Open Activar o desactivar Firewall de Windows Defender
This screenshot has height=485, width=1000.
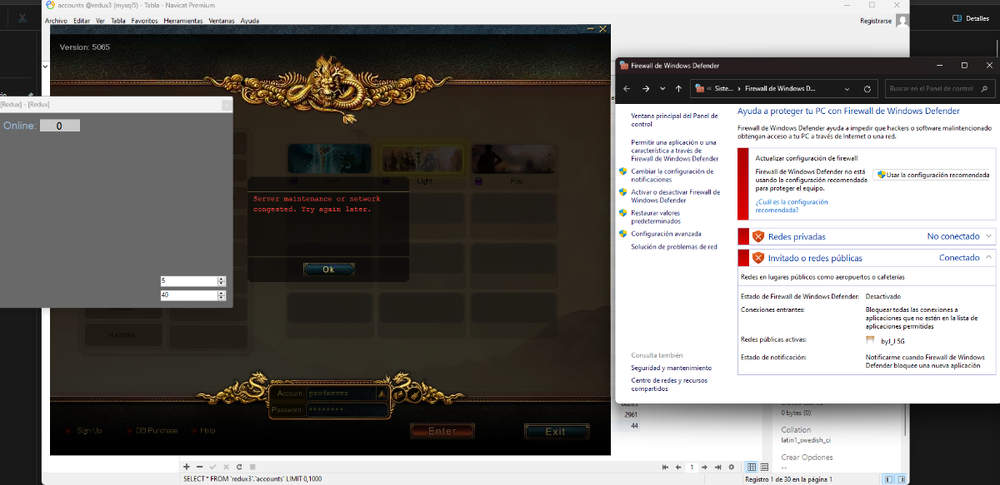point(675,196)
